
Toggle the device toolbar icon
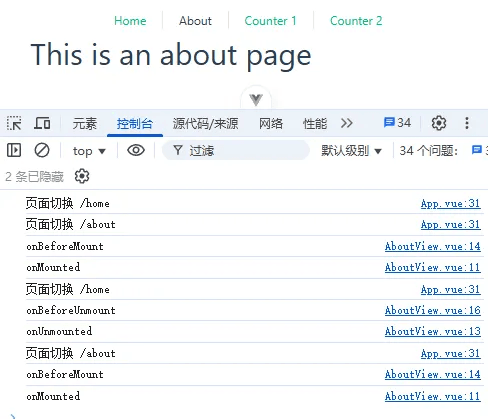[x=42, y=123]
